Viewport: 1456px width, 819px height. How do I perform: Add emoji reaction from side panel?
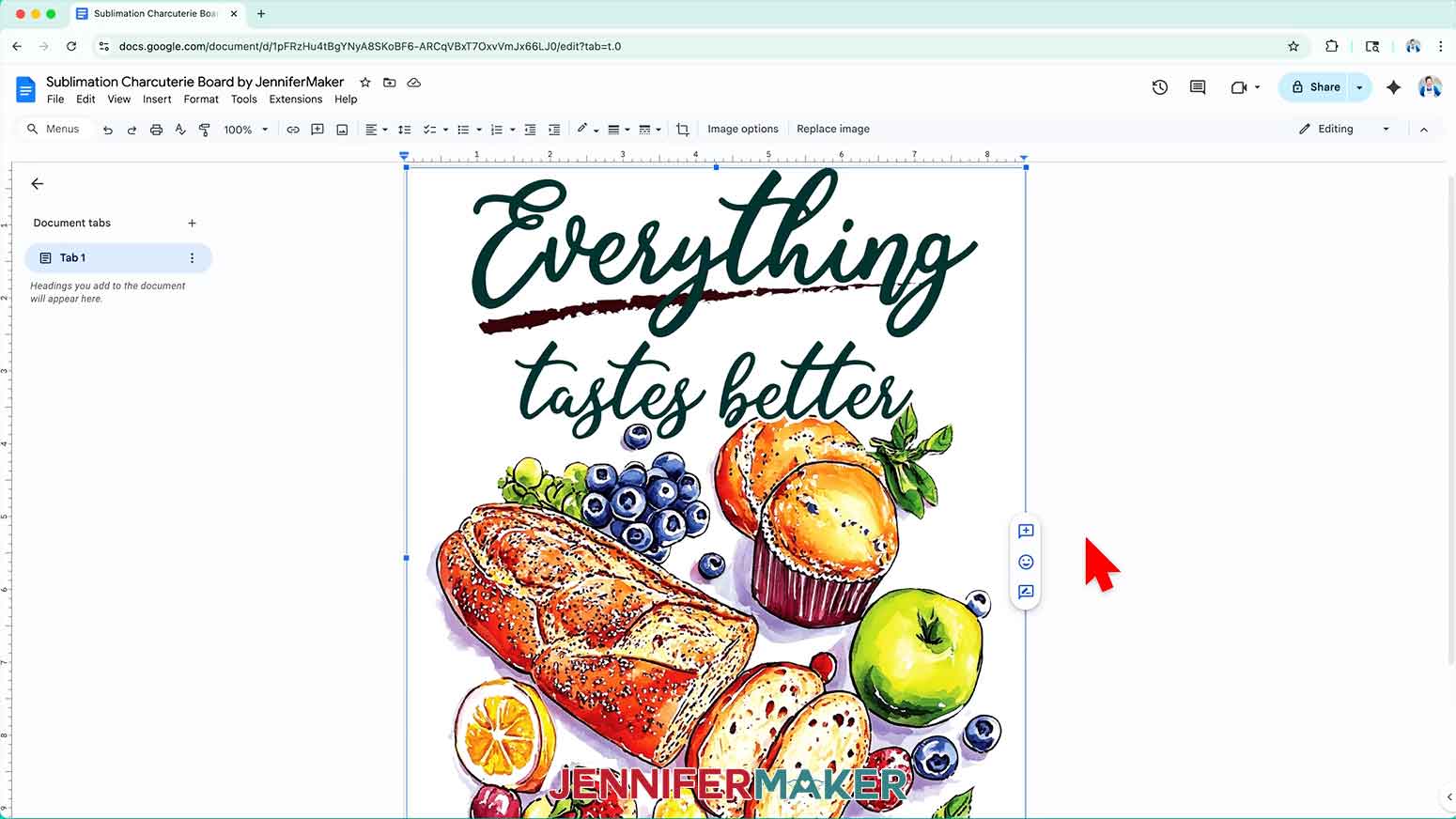[1026, 562]
